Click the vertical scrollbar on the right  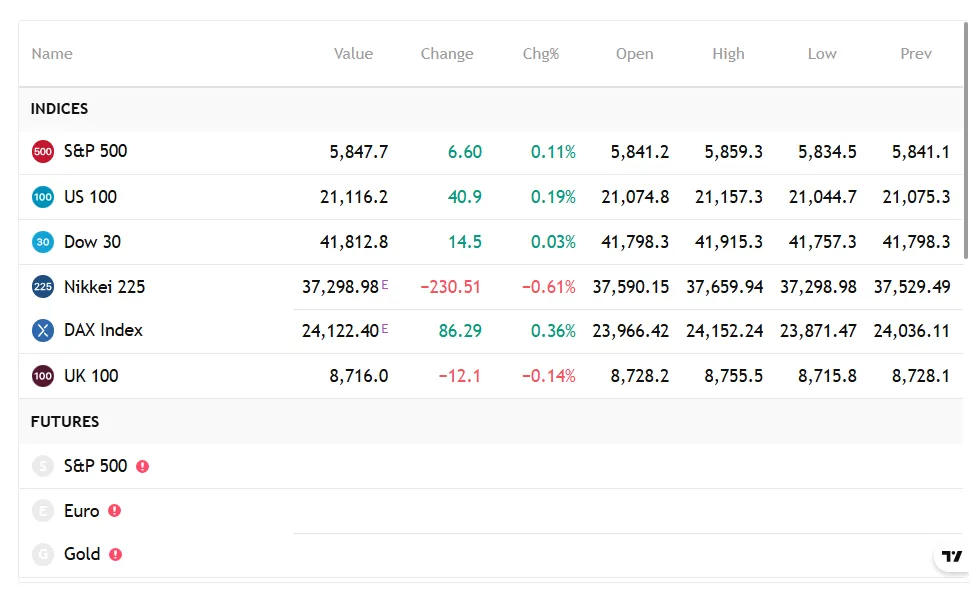966,140
